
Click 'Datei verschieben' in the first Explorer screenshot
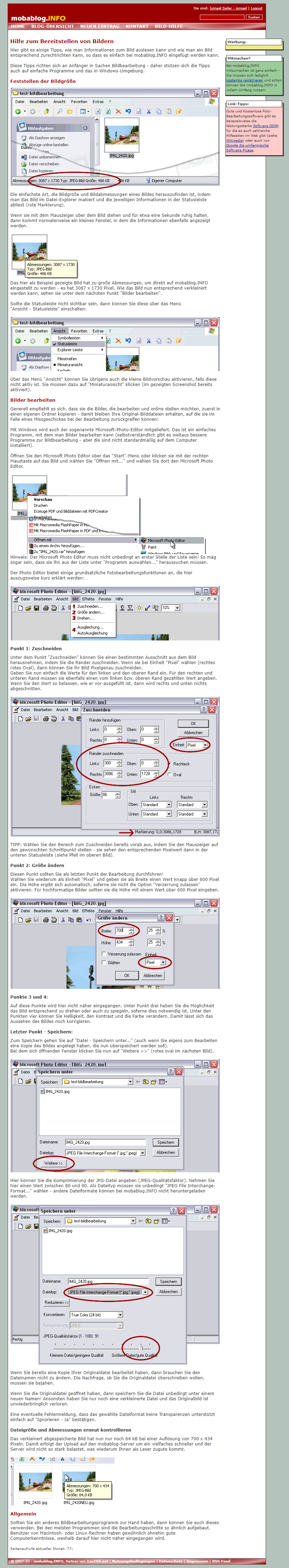[43, 164]
